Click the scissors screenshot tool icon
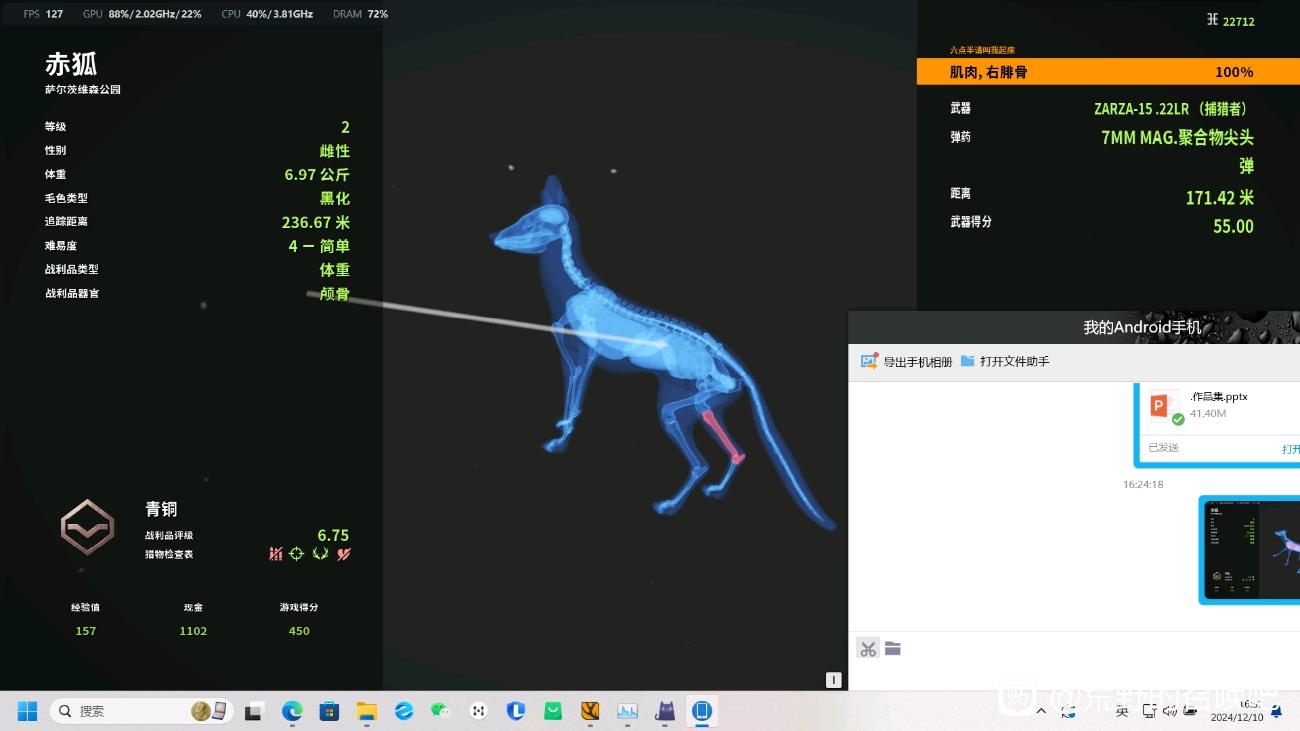 click(867, 649)
